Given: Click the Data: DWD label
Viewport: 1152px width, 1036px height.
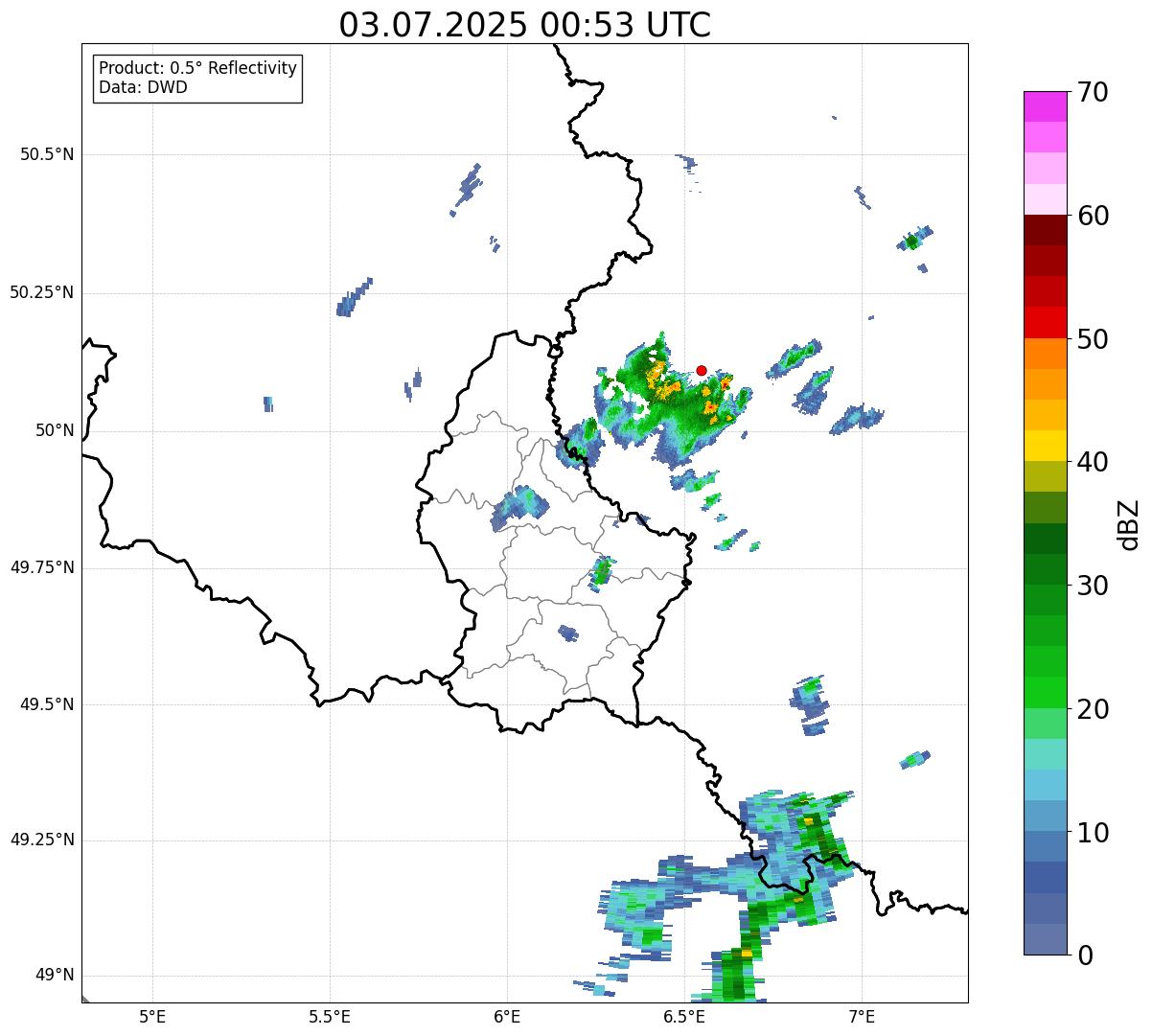Looking at the screenshot, I should coord(143,87).
